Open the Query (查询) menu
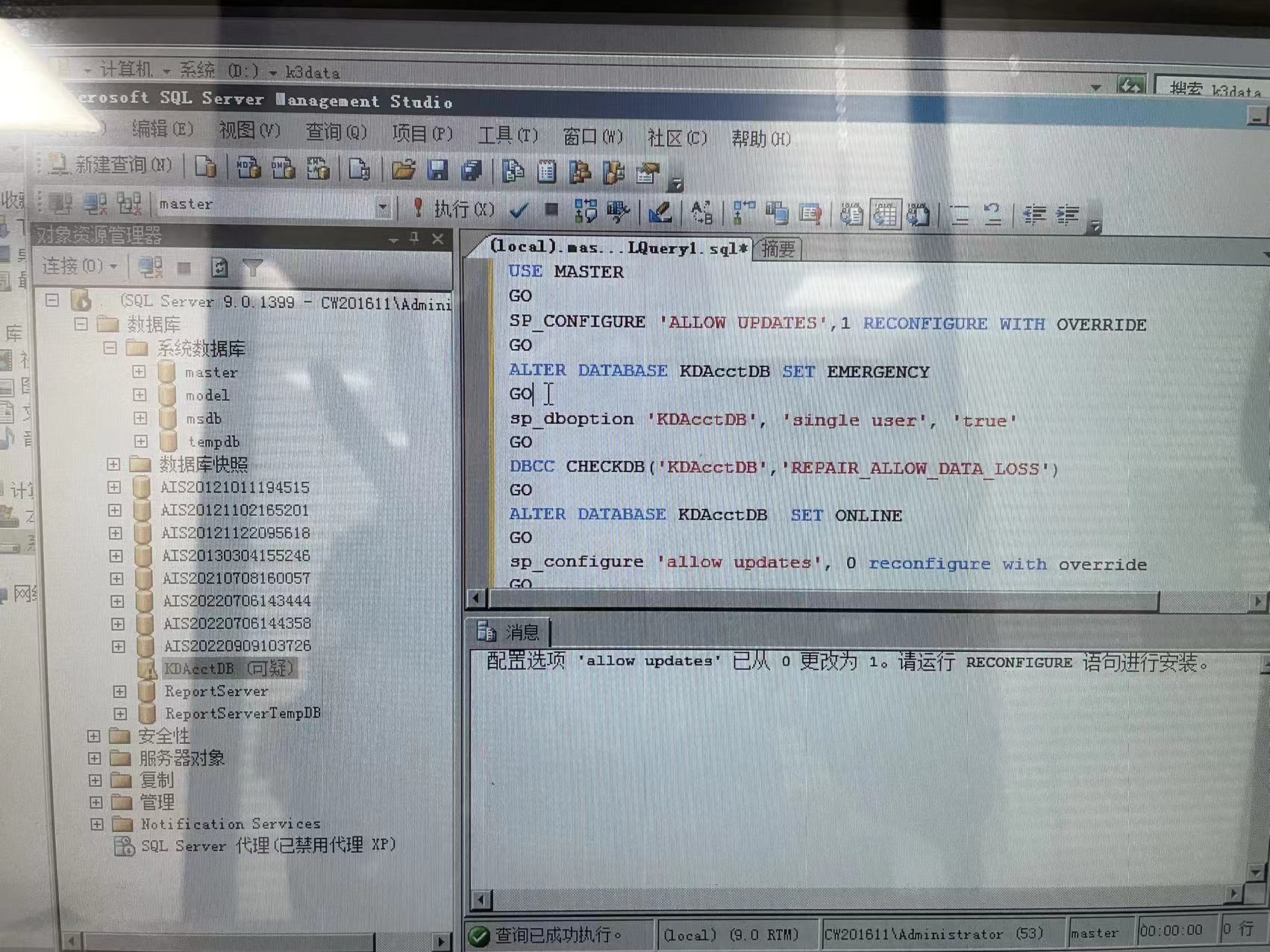The image size is (1270, 952). click(336, 132)
